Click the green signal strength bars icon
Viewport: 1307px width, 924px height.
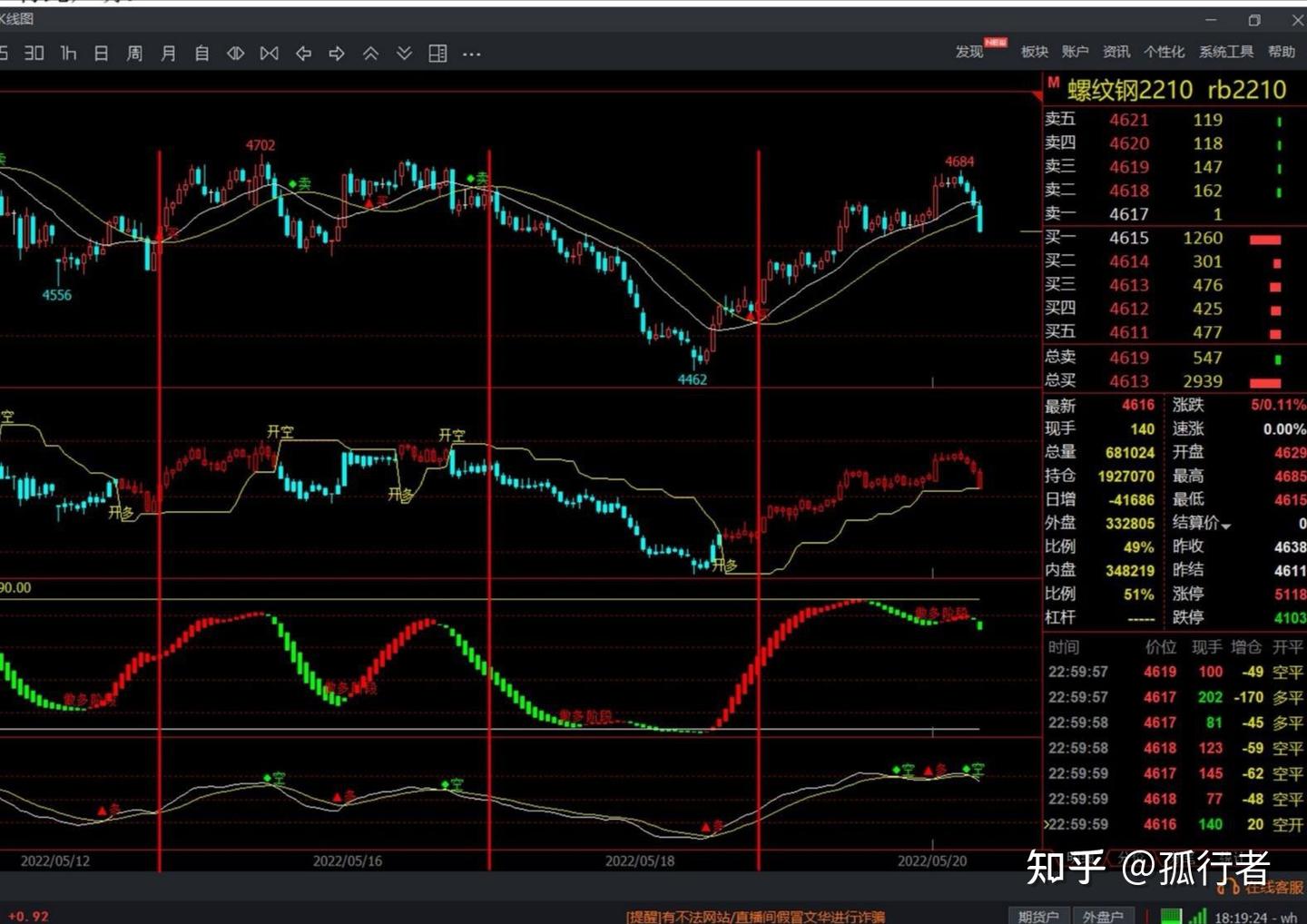click(1198, 916)
